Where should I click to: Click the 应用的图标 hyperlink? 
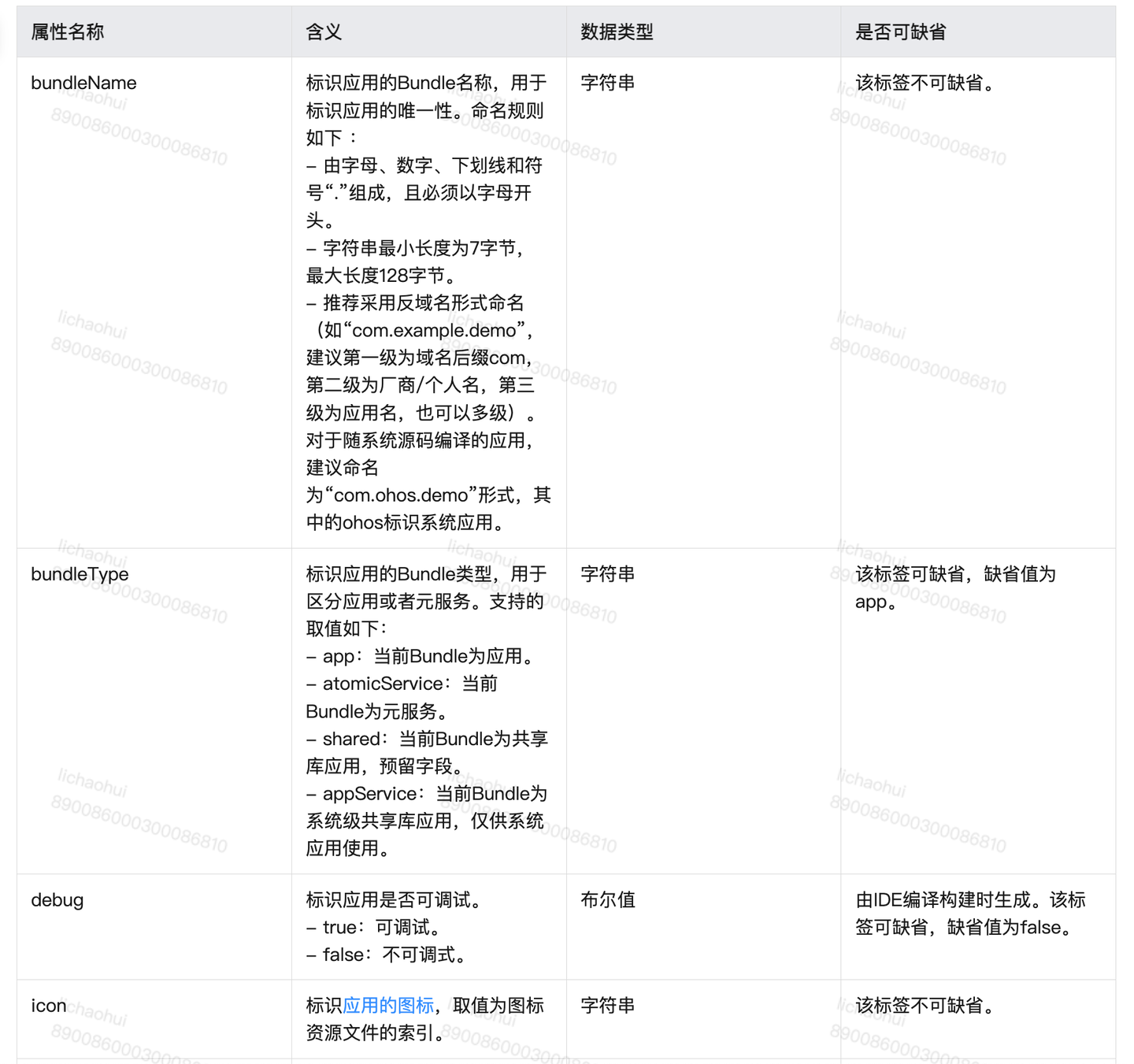(x=389, y=1005)
